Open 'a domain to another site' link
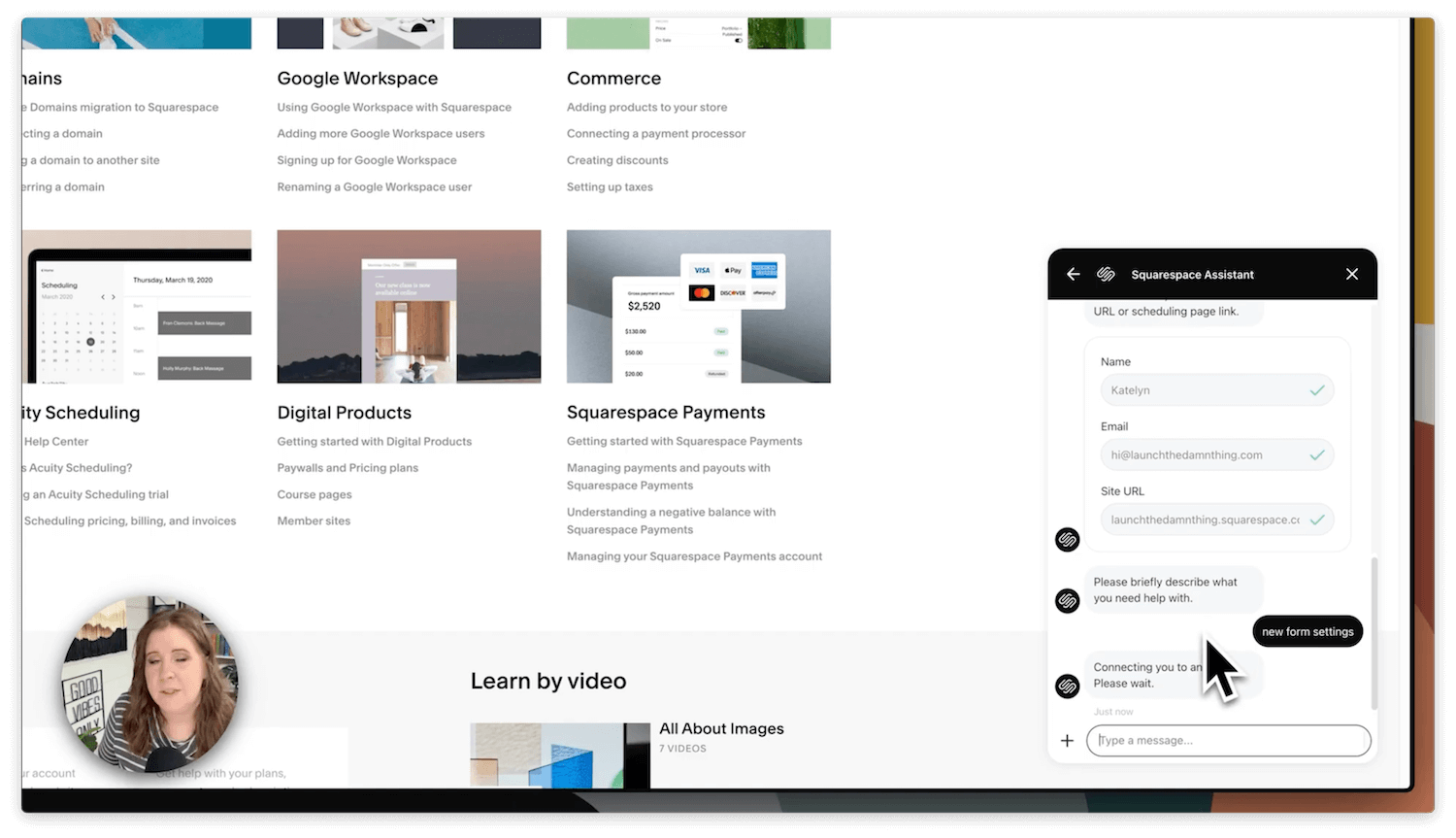Viewport: 1456px width, 838px height. (x=91, y=160)
